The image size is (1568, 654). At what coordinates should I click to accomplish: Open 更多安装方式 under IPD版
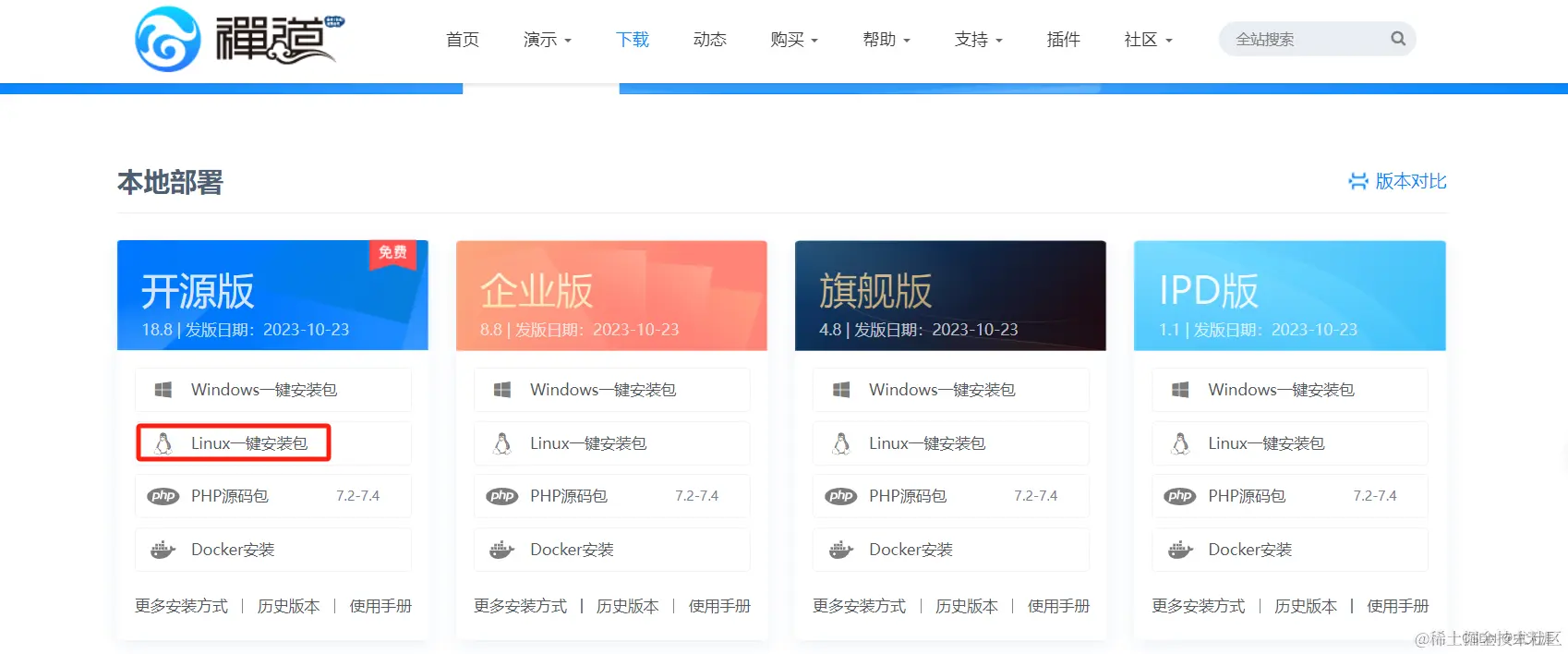pyautogui.click(x=1198, y=606)
